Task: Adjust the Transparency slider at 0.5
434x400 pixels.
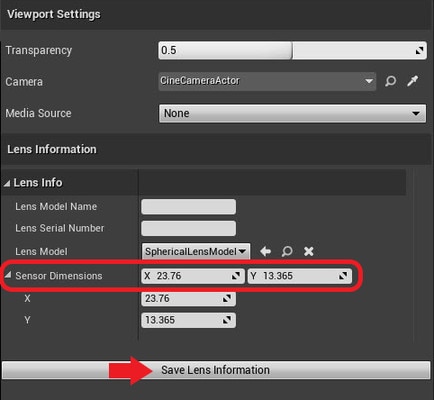Action: (x=292, y=50)
